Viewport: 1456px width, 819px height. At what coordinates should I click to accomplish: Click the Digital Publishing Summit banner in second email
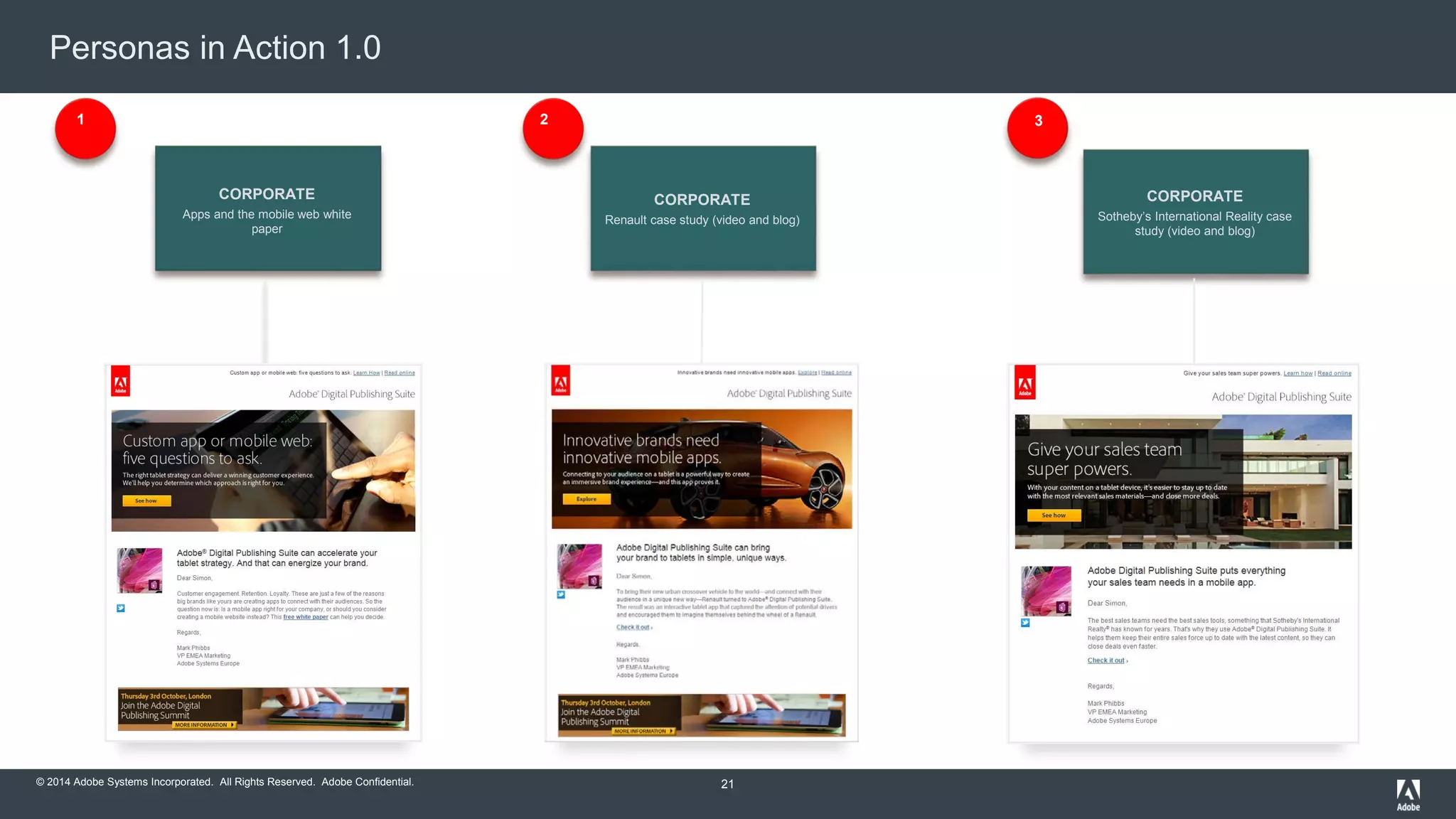click(x=702, y=715)
